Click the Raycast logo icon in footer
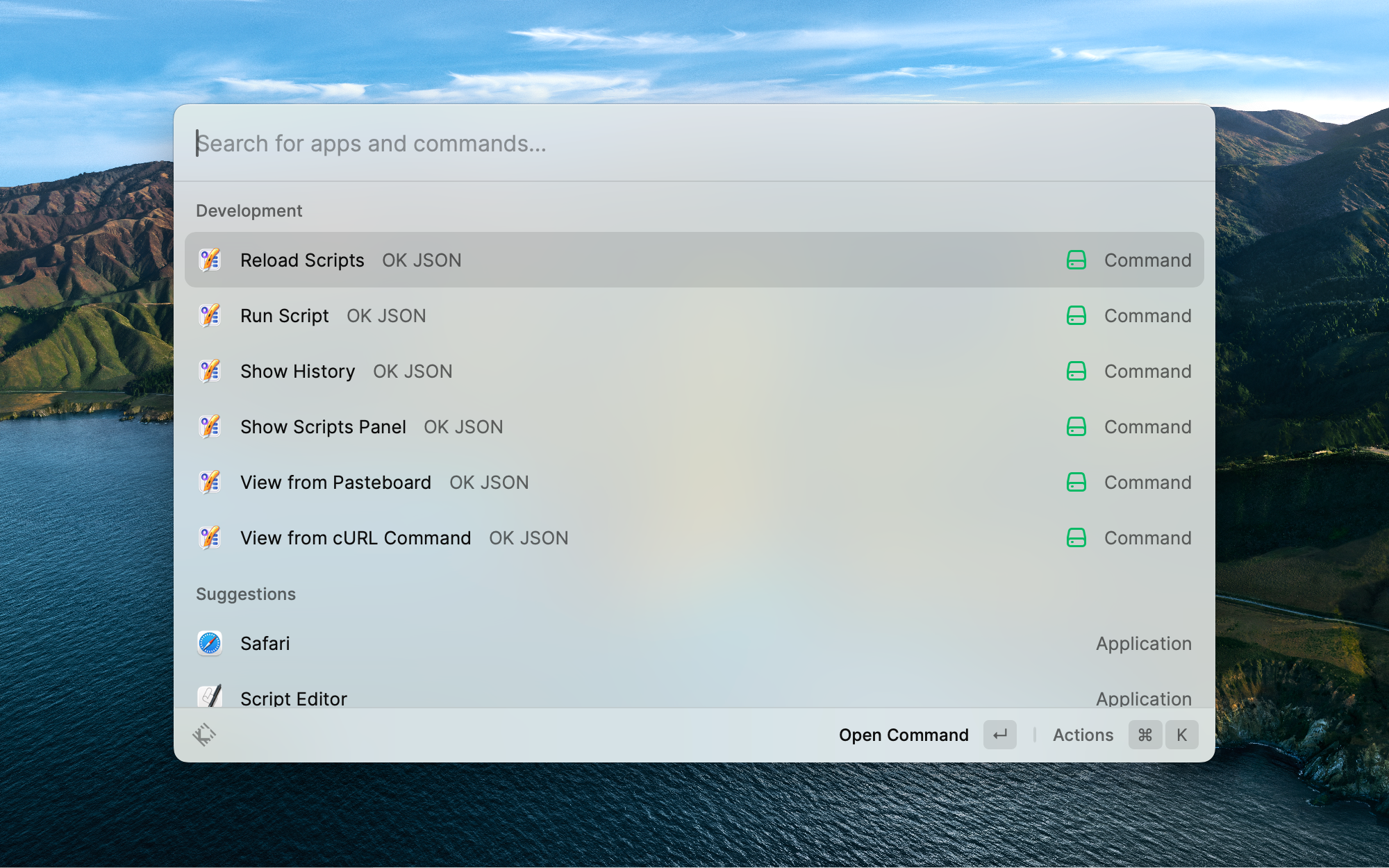 pyautogui.click(x=204, y=735)
